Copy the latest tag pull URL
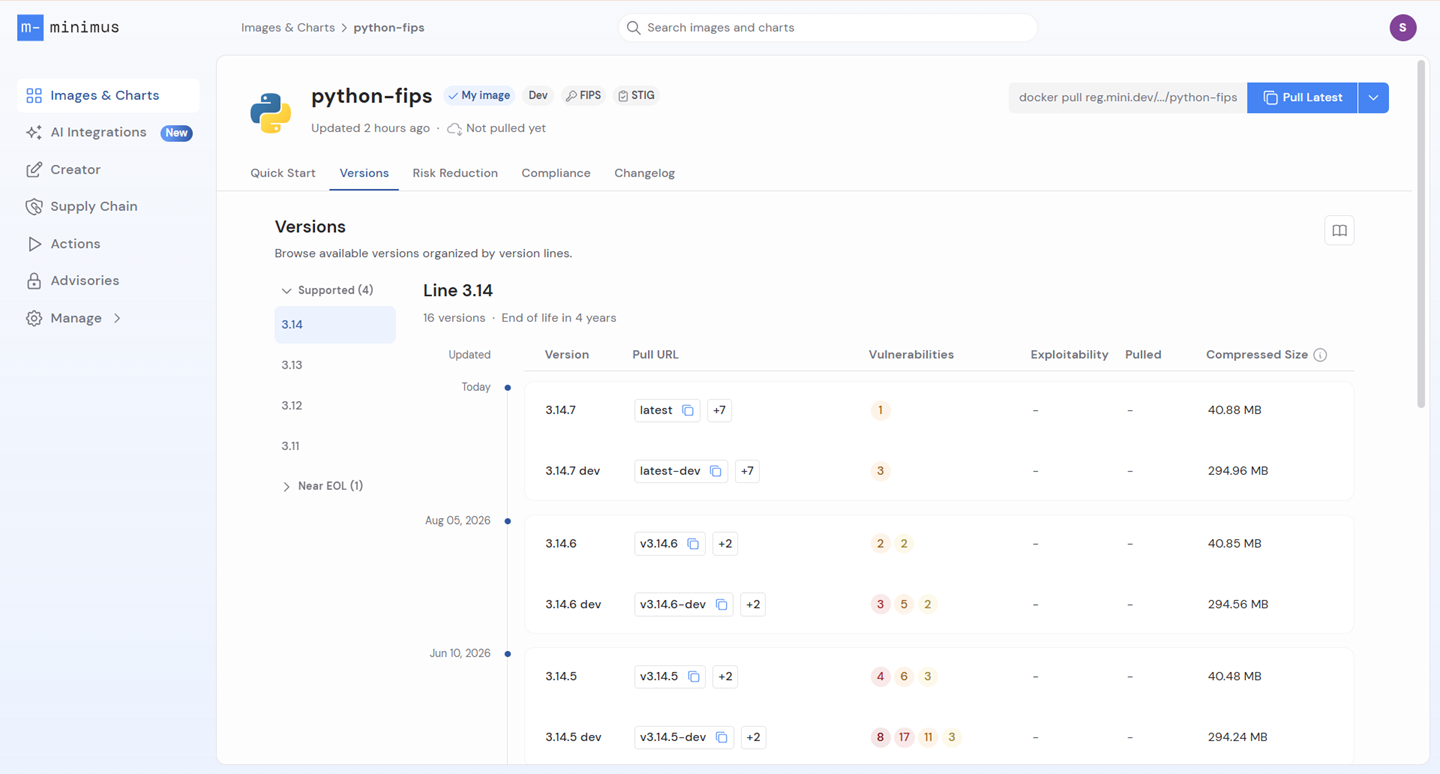The height and width of the screenshot is (774, 1440). click(688, 411)
